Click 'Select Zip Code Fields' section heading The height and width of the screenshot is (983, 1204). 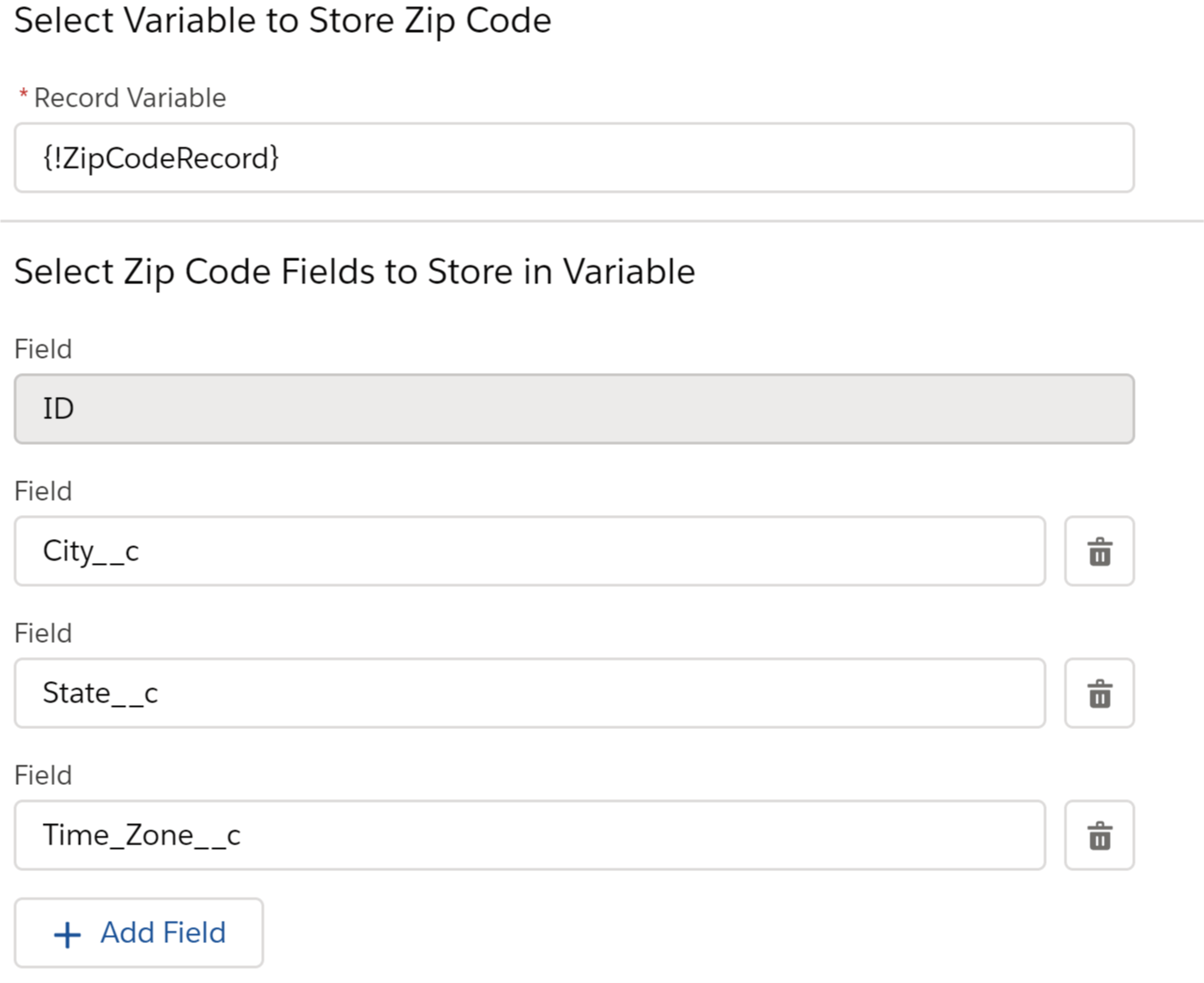click(x=354, y=272)
